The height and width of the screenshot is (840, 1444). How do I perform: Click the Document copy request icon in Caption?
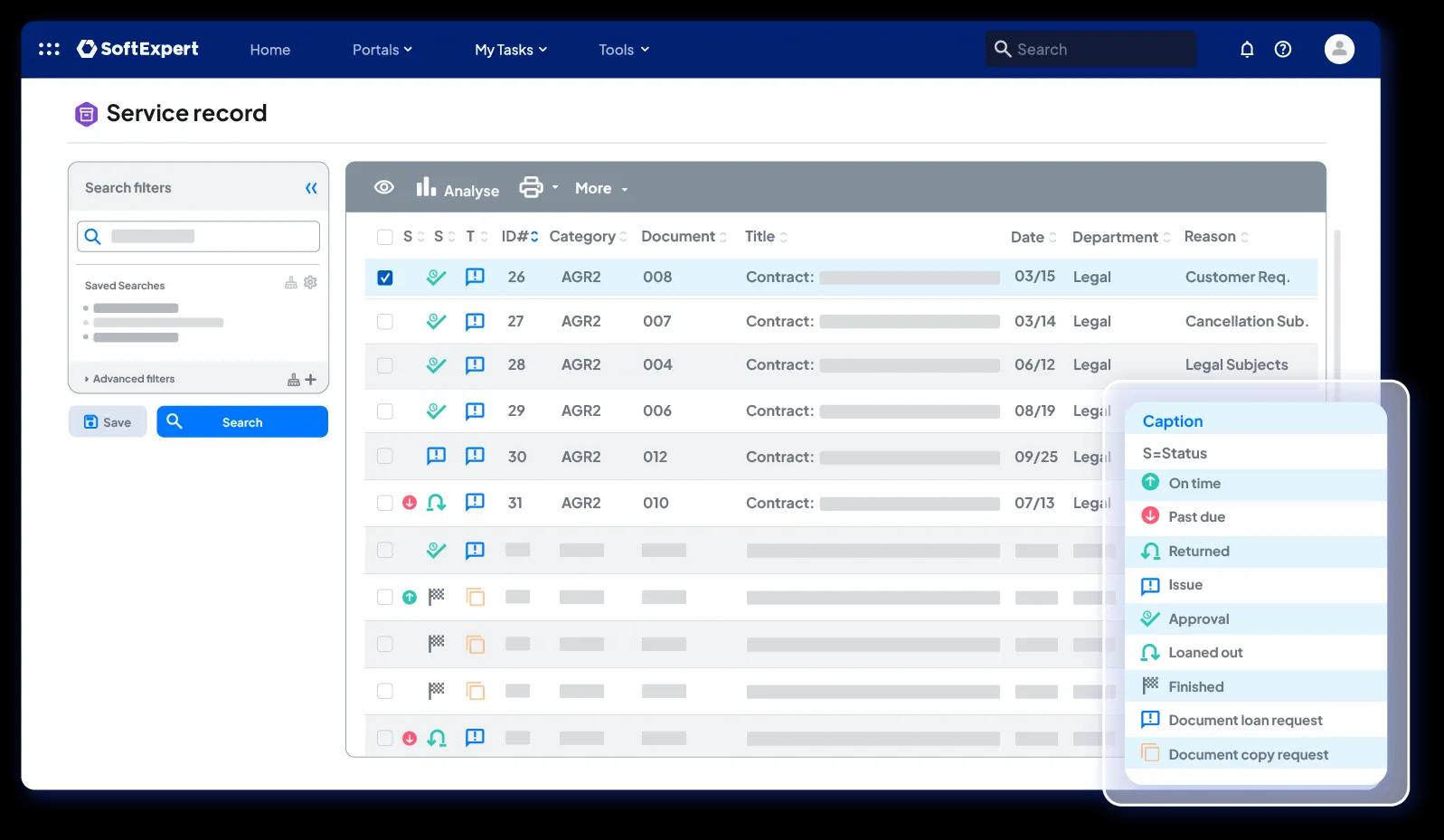tap(1150, 752)
